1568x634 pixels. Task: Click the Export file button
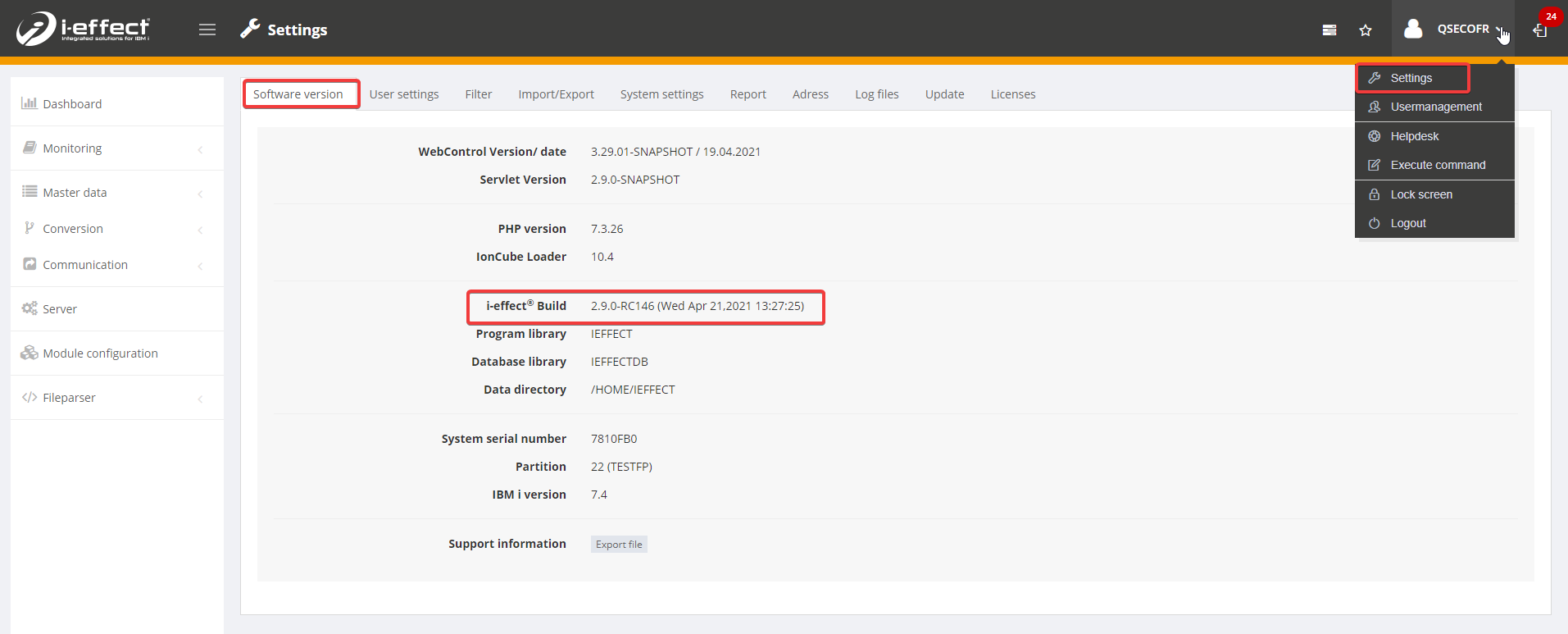coord(619,545)
